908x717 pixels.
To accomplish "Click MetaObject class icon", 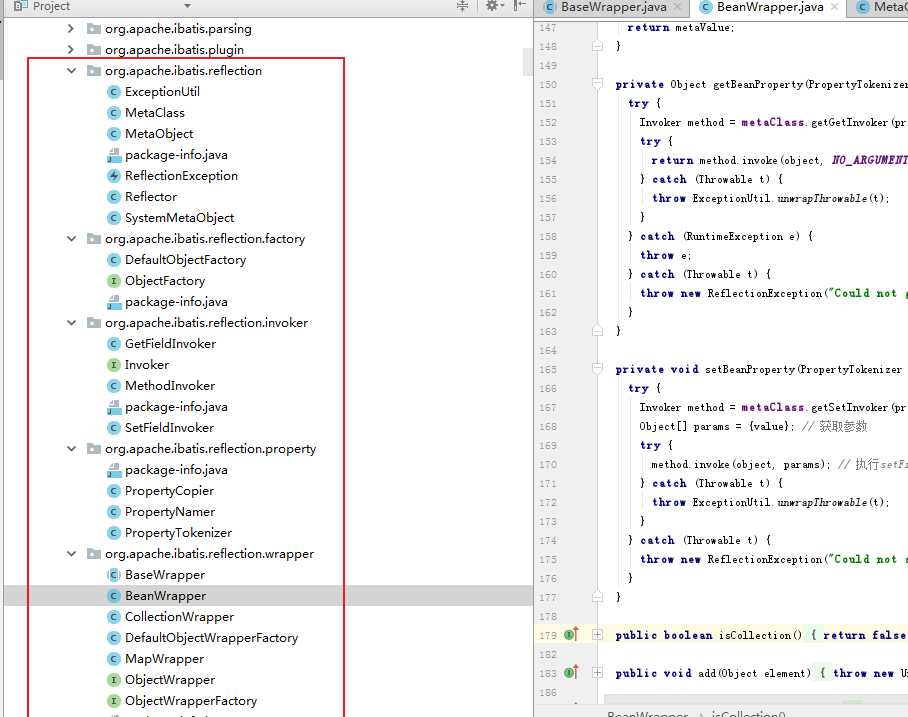I will pos(114,134).
